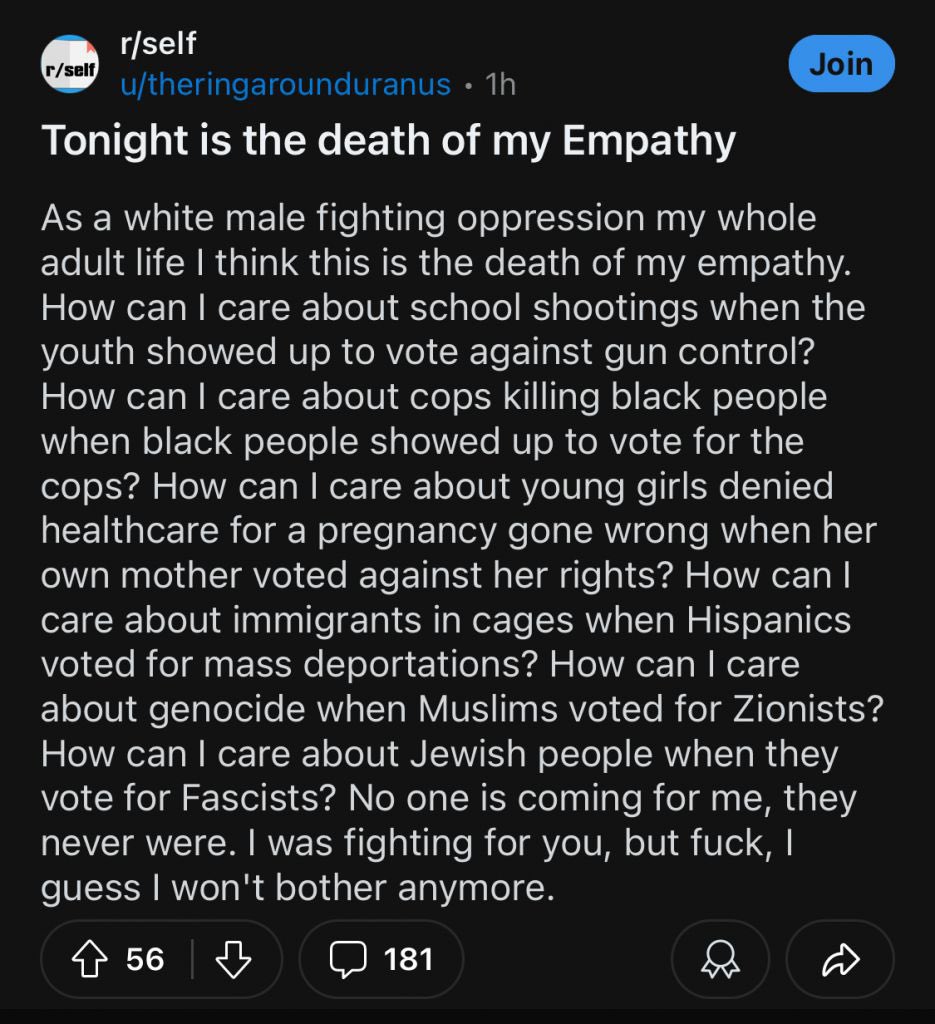Screen dimensions: 935x1024
Task: Tap the 181 comment count
Action: [408, 960]
